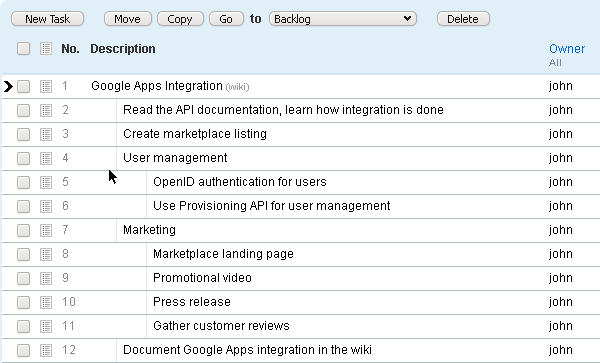Open the All owner filter
Screen dimensions: 600x363
pos(555,63)
